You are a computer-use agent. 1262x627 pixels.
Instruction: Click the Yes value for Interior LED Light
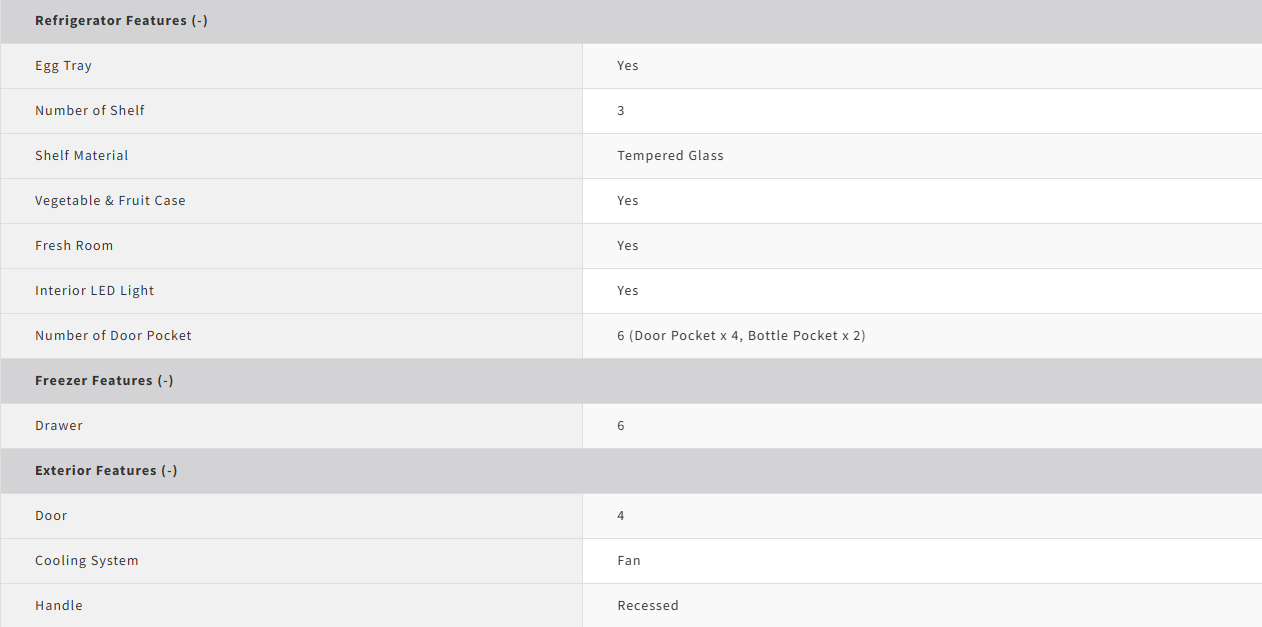[x=628, y=290]
